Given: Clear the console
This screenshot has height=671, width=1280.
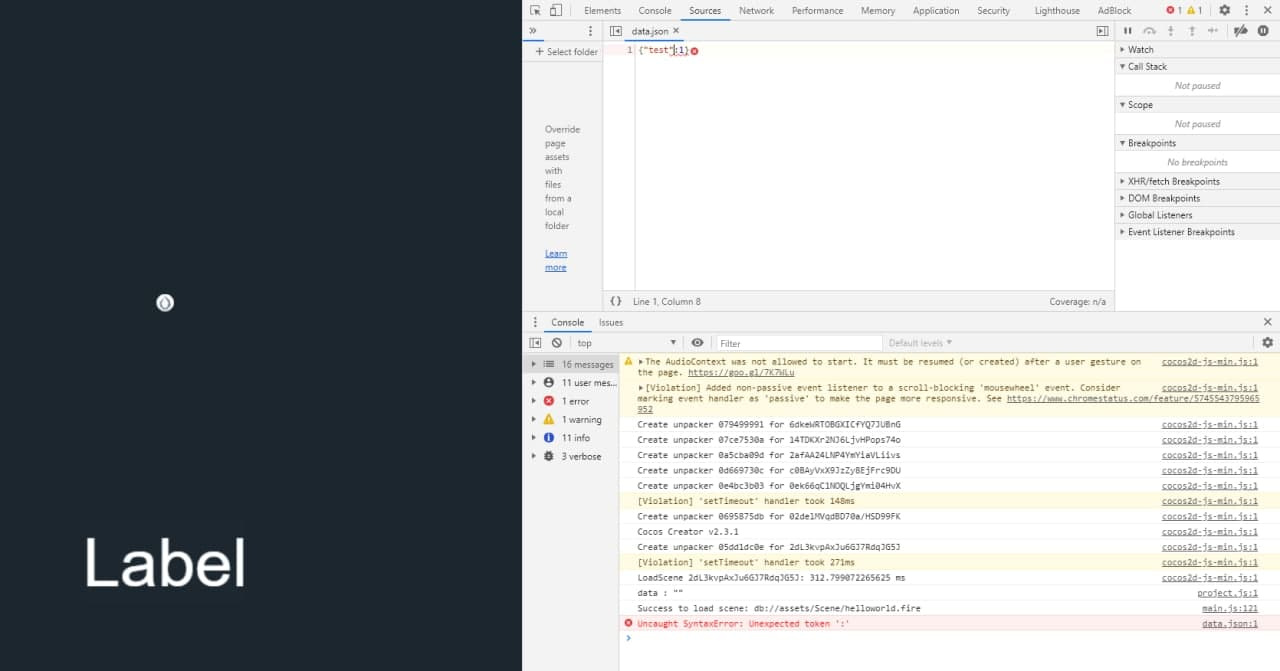Looking at the screenshot, I should pyautogui.click(x=557, y=343).
